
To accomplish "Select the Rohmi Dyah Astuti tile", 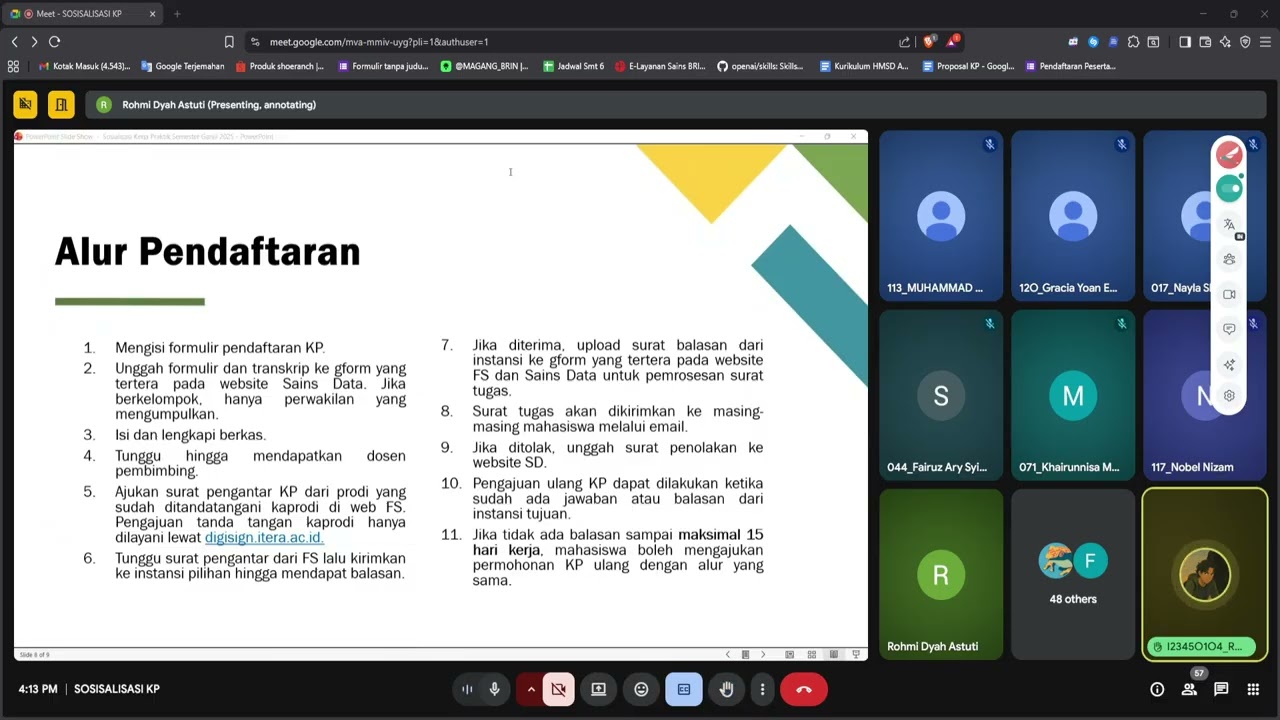I will click(941, 574).
